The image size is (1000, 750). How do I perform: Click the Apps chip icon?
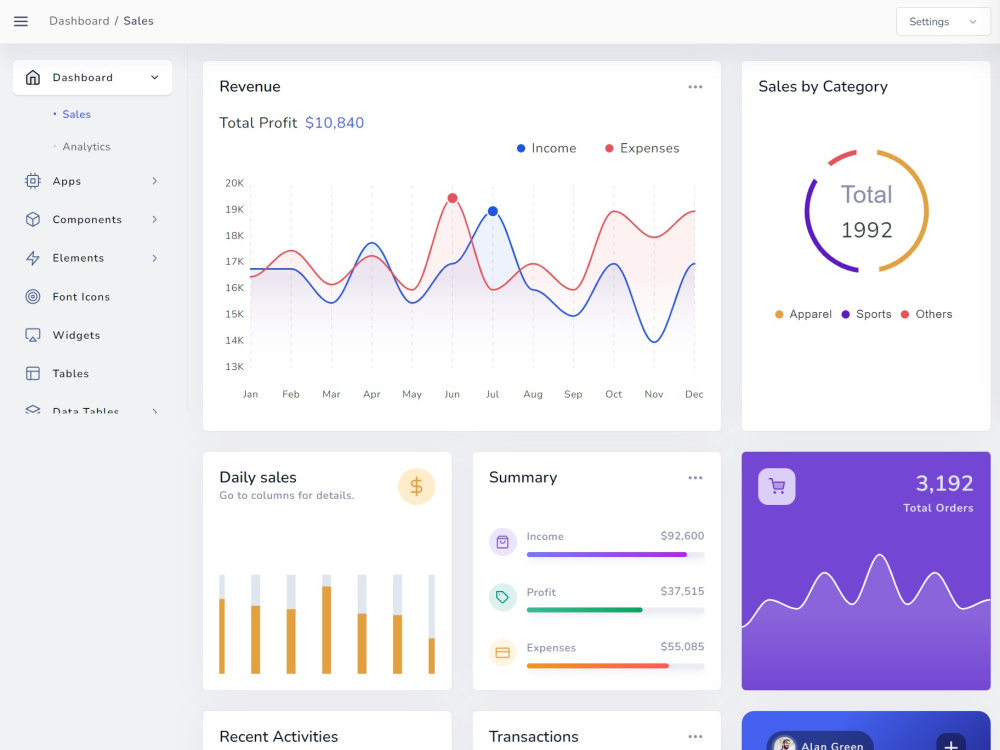(33, 181)
